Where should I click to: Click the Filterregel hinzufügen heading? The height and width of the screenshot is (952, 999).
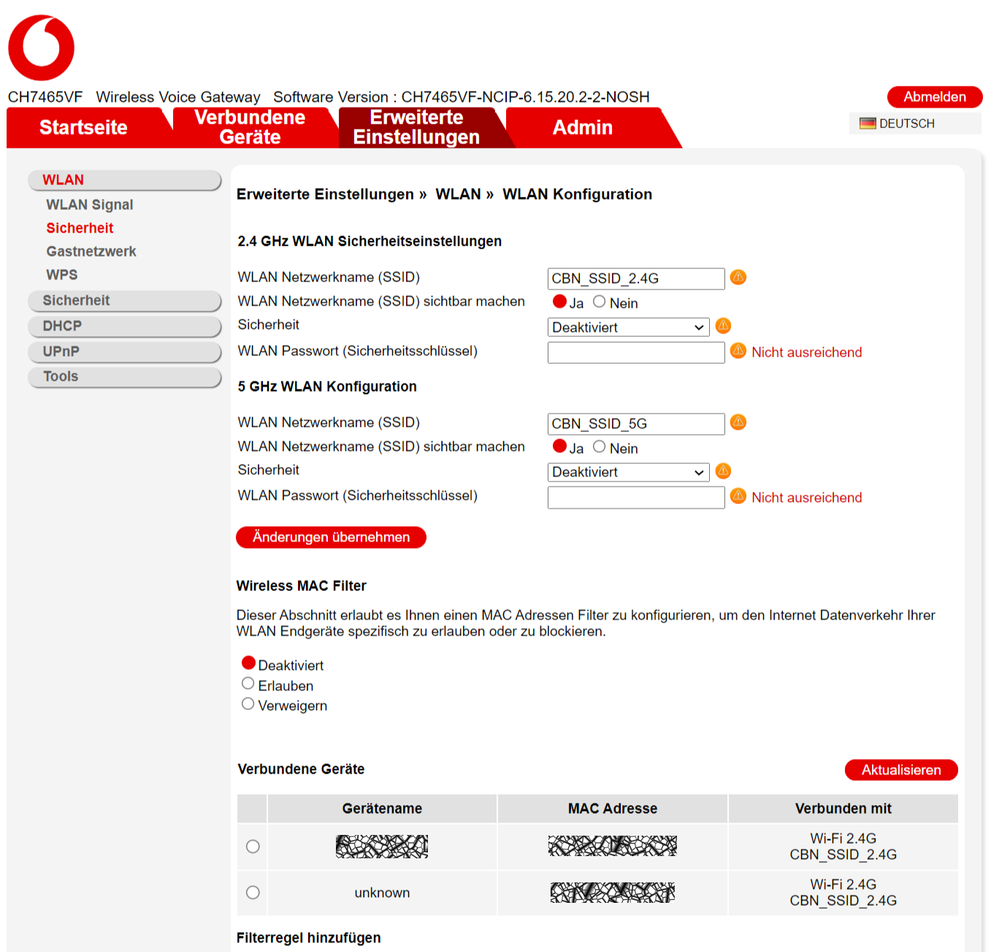pyautogui.click(x=308, y=938)
